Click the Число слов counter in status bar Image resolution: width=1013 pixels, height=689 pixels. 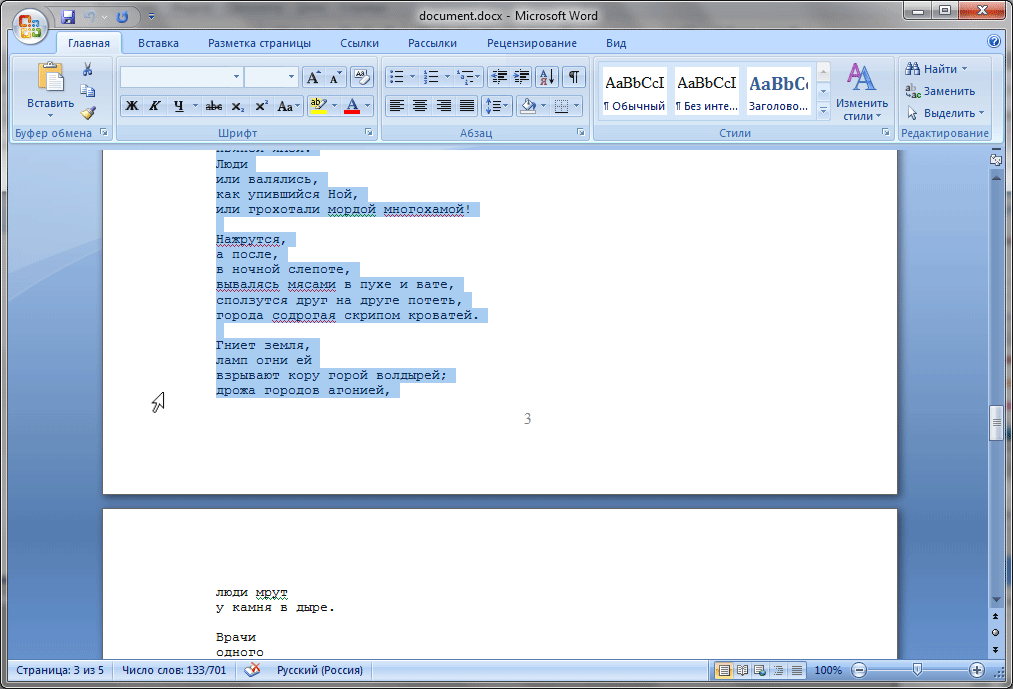pos(173,670)
